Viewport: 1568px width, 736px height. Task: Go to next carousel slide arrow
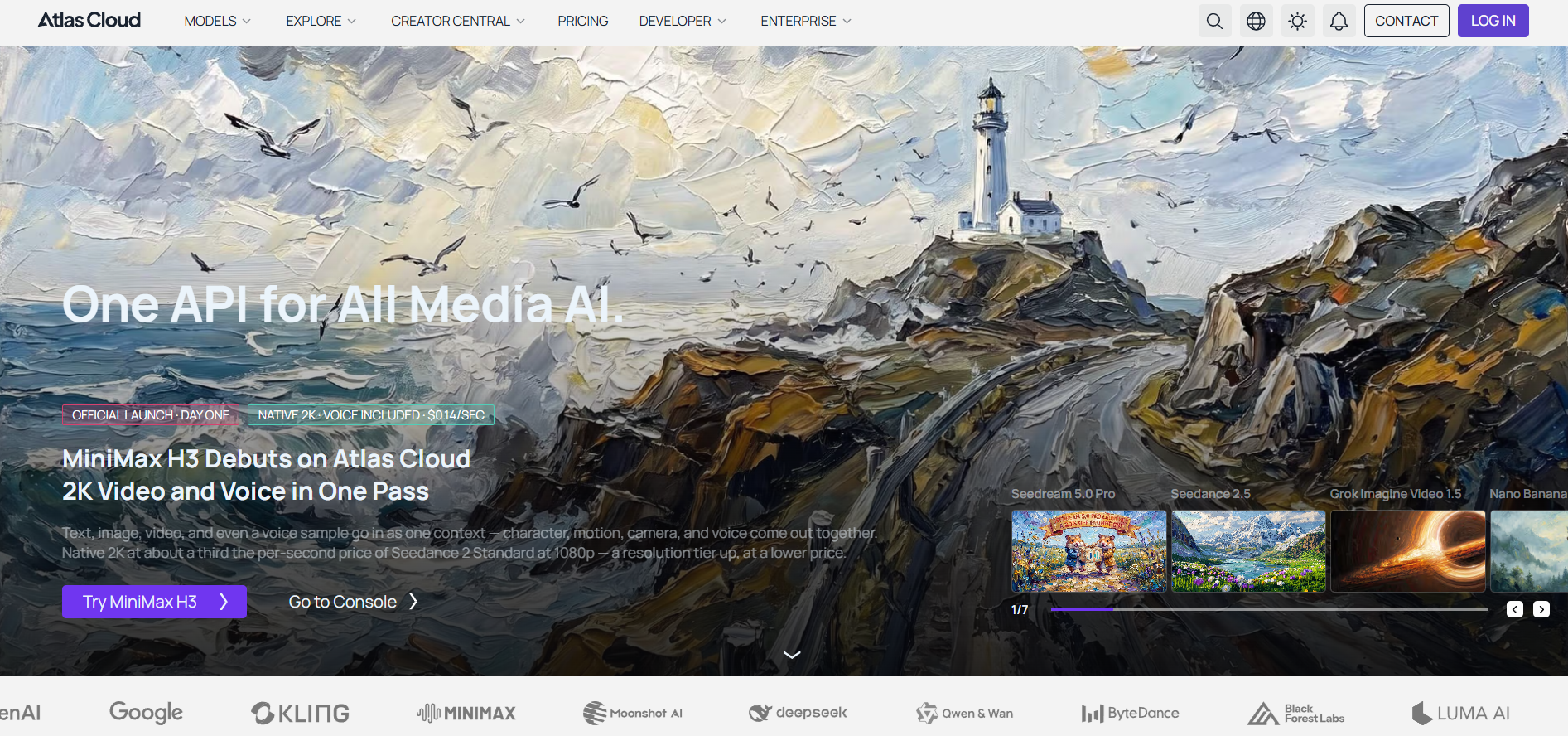click(x=1541, y=609)
